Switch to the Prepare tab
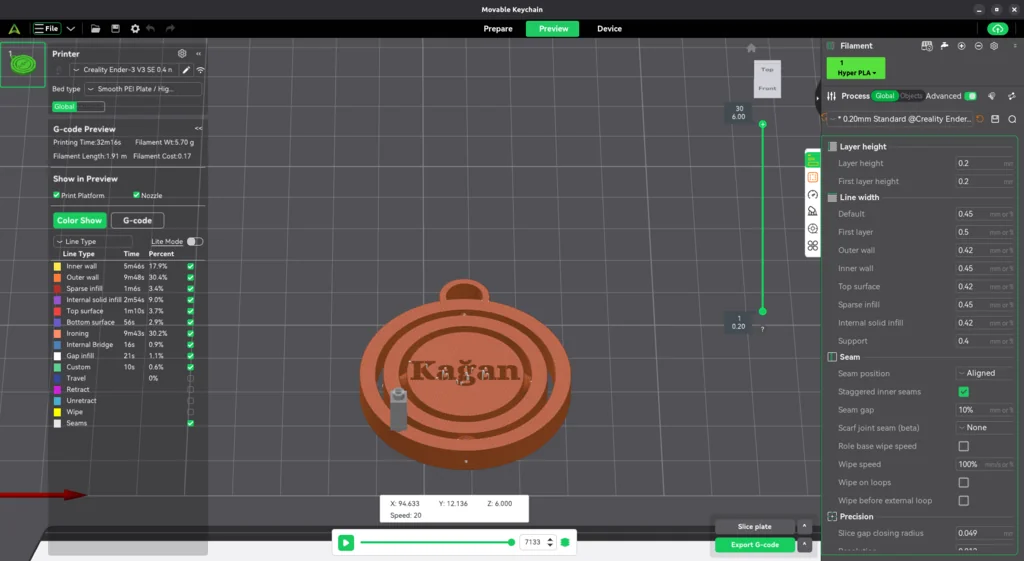1024x561 pixels. (498, 29)
